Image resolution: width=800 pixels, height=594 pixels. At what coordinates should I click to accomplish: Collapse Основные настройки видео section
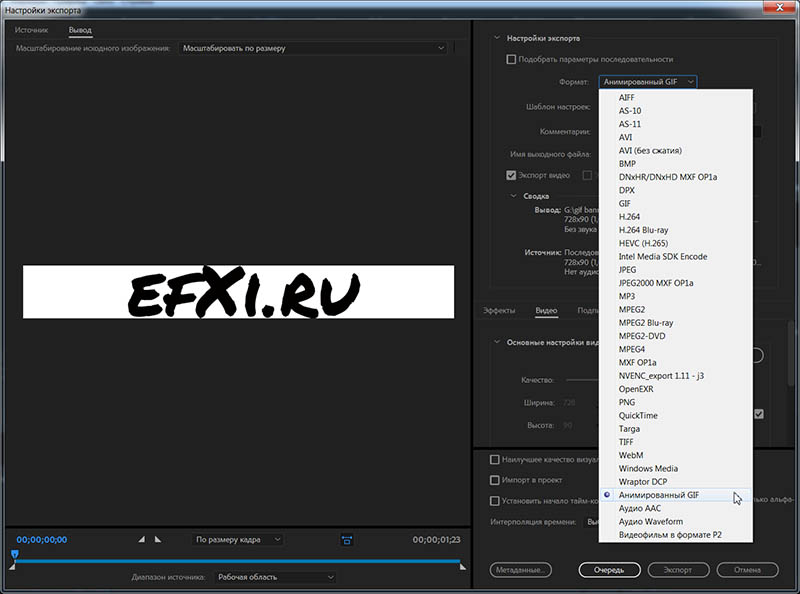coord(497,342)
